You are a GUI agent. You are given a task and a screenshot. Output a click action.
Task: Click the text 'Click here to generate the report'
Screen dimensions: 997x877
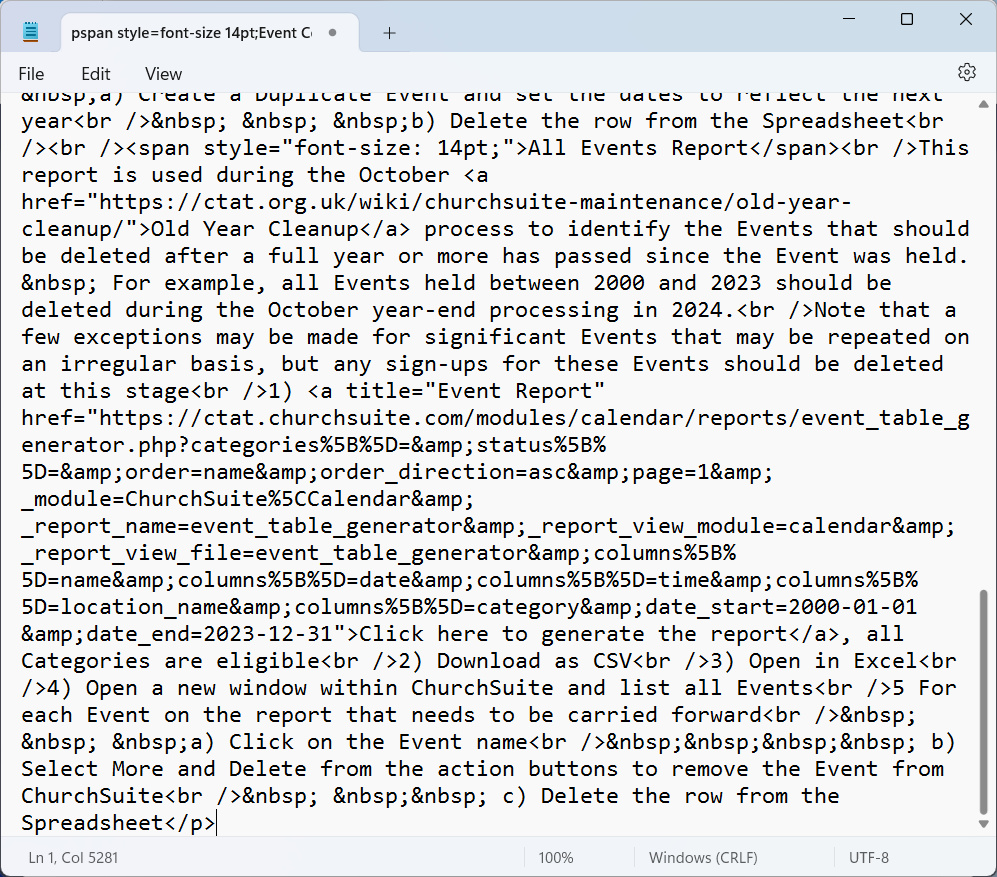[x=574, y=634]
